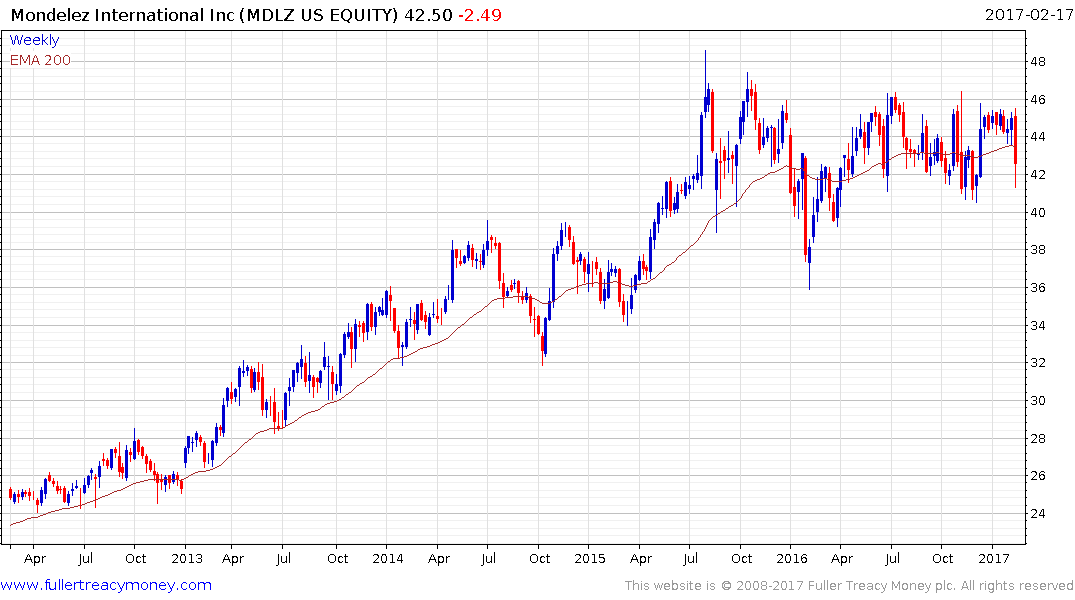Click the y-axis label 40
The image size is (1075, 600).
1037,213
